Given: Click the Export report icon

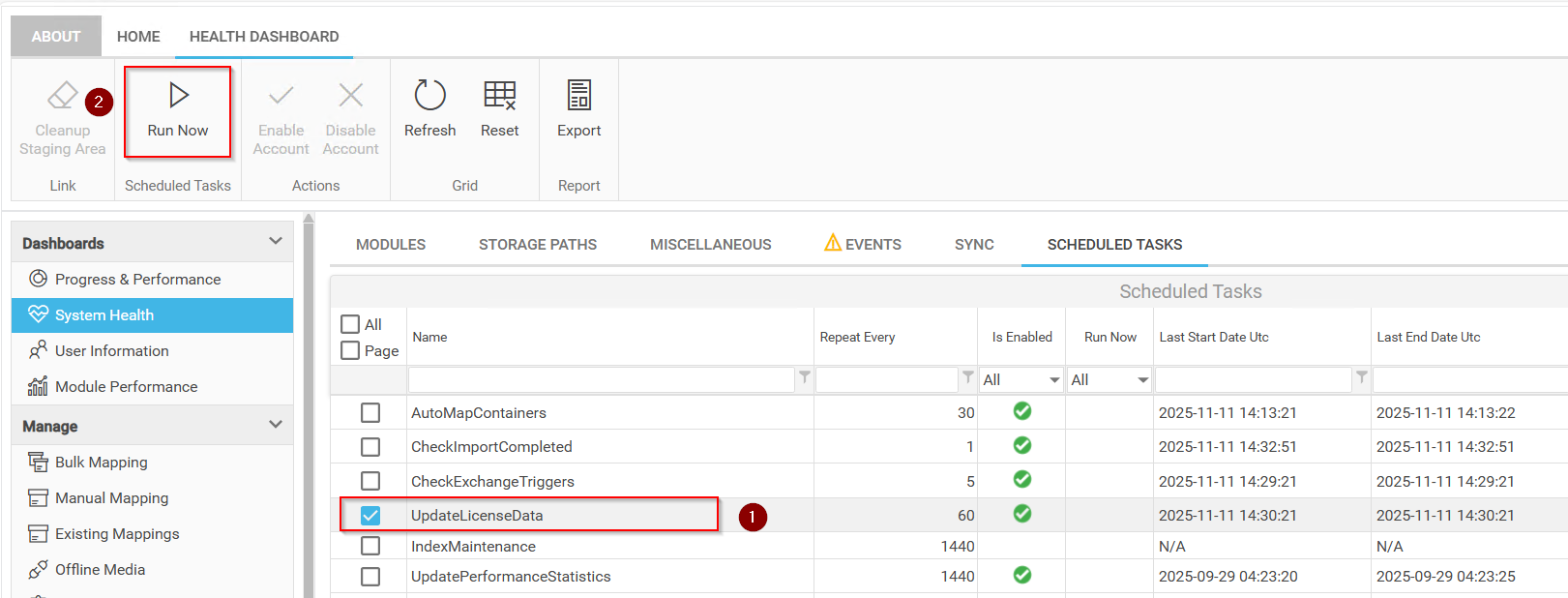Looking at the screenshot, I should tap(578, 96).
